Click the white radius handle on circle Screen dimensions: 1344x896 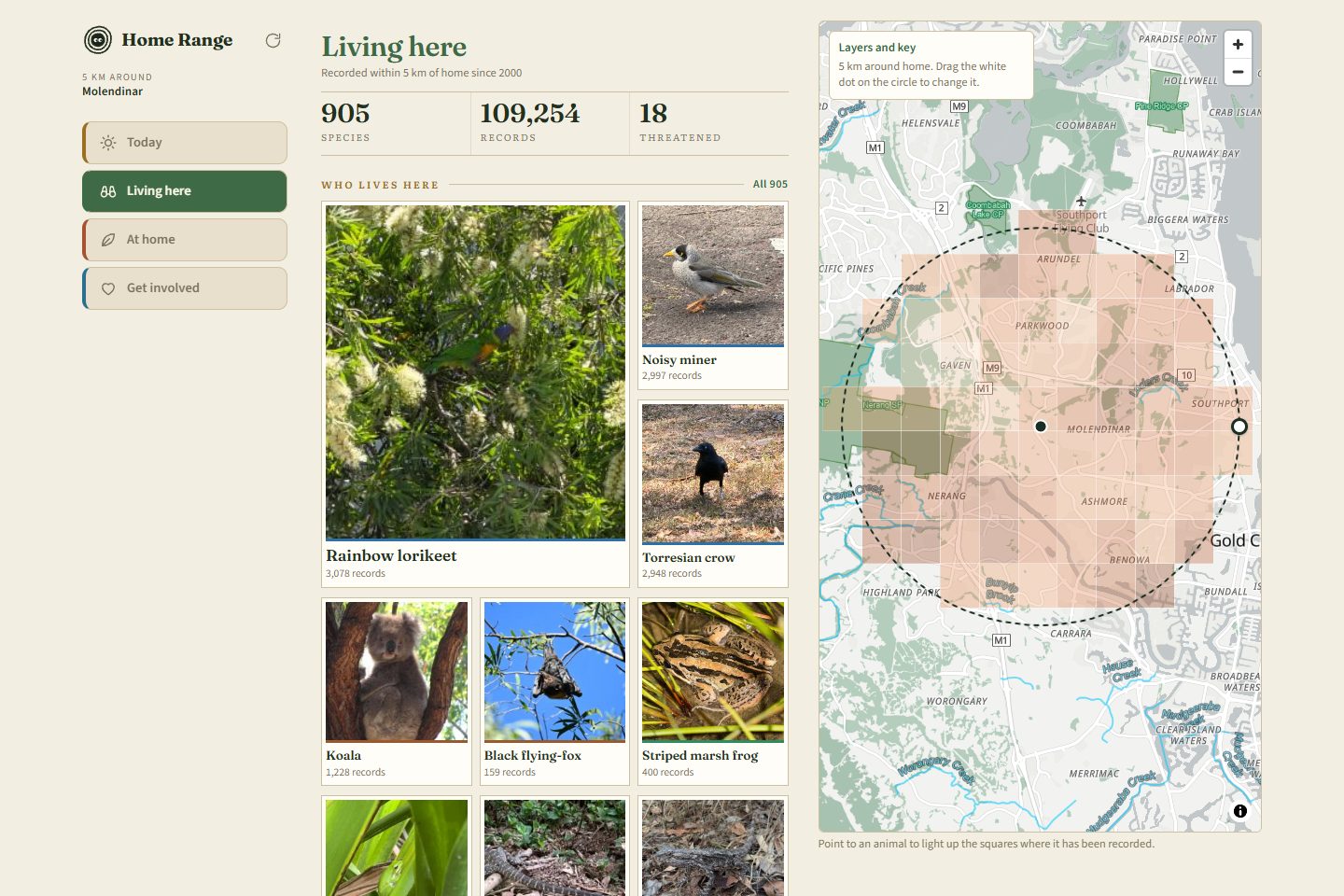[x=1239, y=427]
